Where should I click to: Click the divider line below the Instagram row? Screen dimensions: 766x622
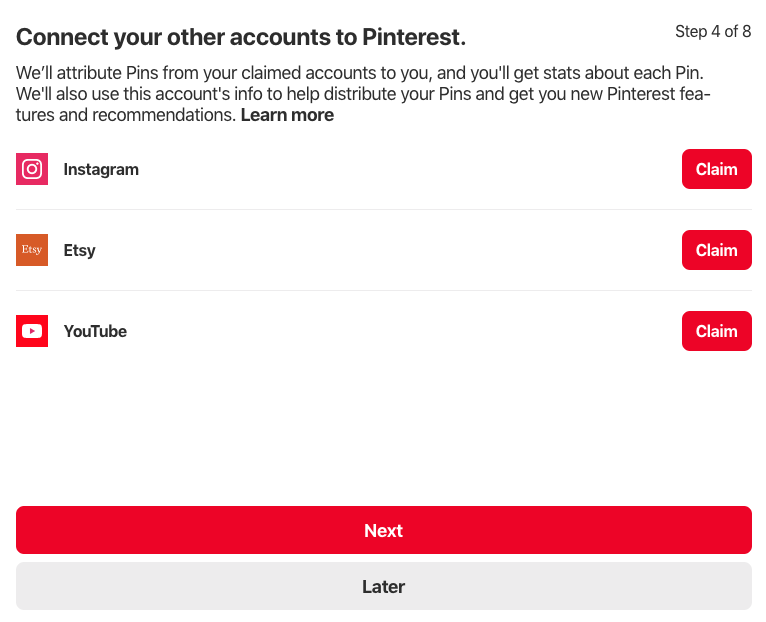(x=383, y=210)
